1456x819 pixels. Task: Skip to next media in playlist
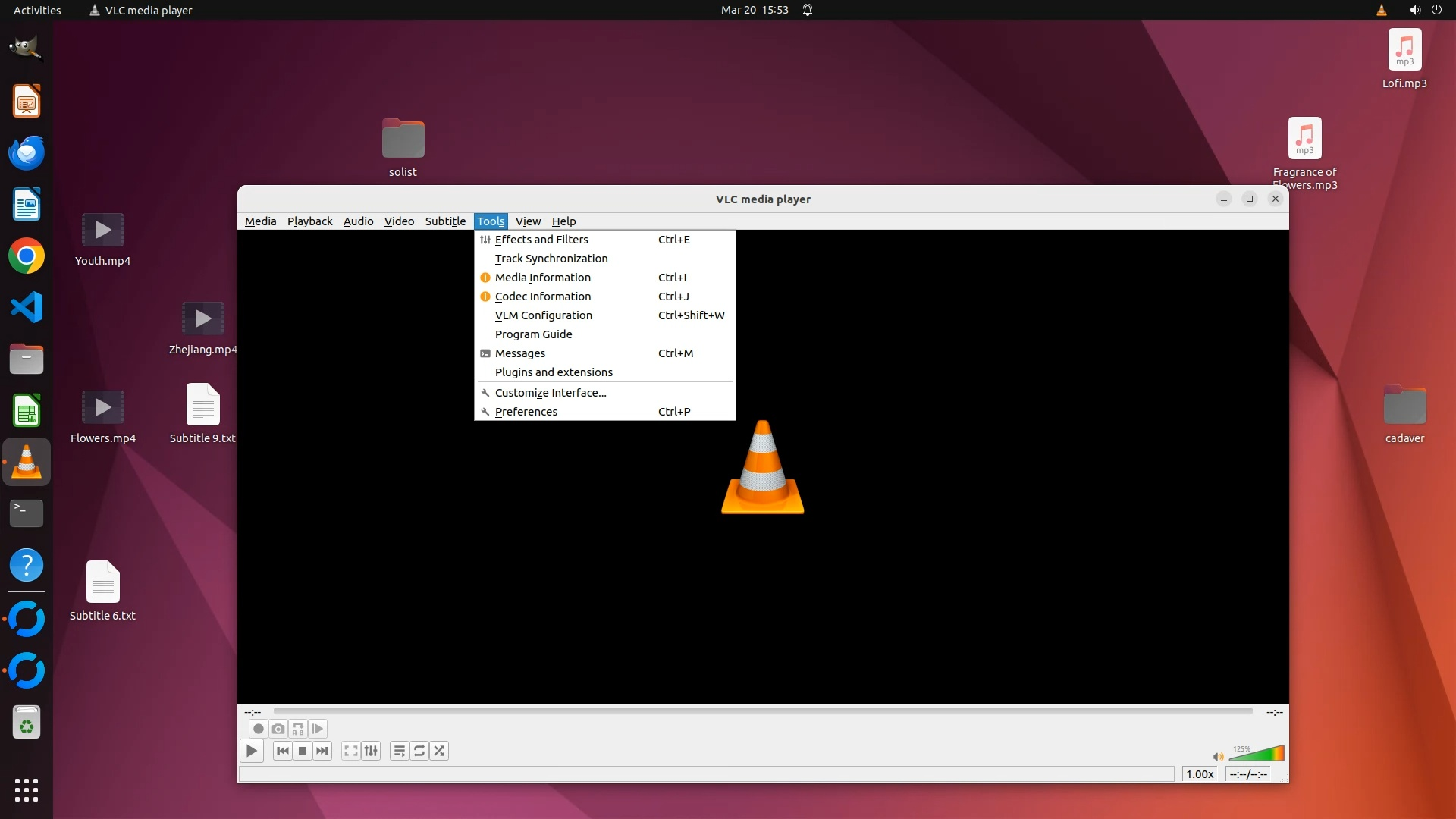click(322, 751)
